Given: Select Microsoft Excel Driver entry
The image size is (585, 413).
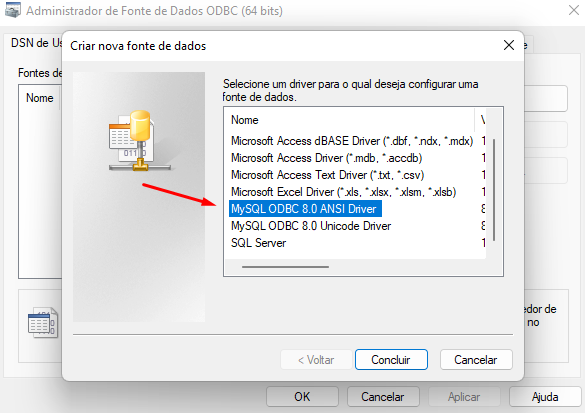Looking at the screenshot, I should (344, 192).
